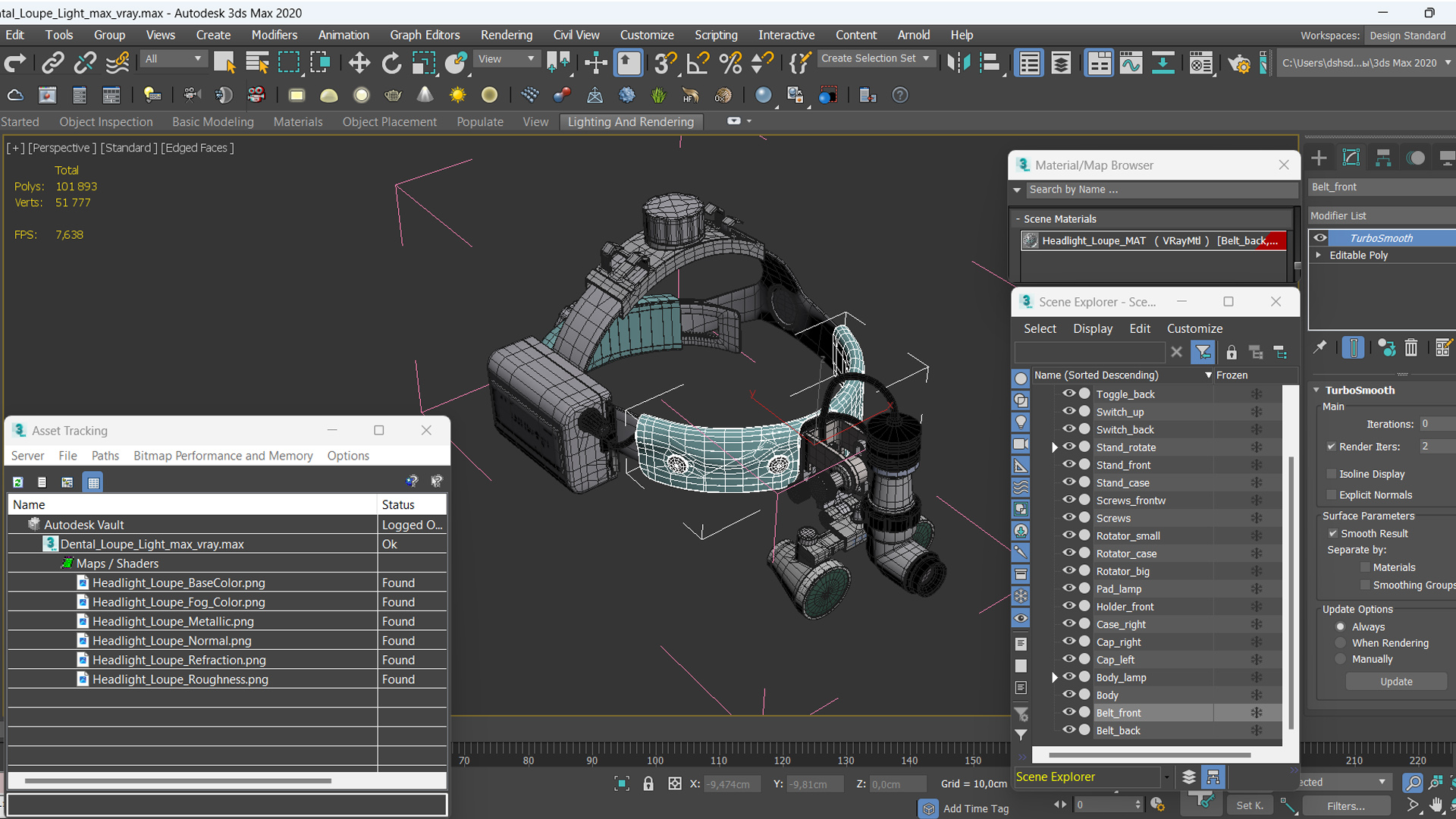Click the sunlight icon in lighting toolbar

tap(457, 95)
